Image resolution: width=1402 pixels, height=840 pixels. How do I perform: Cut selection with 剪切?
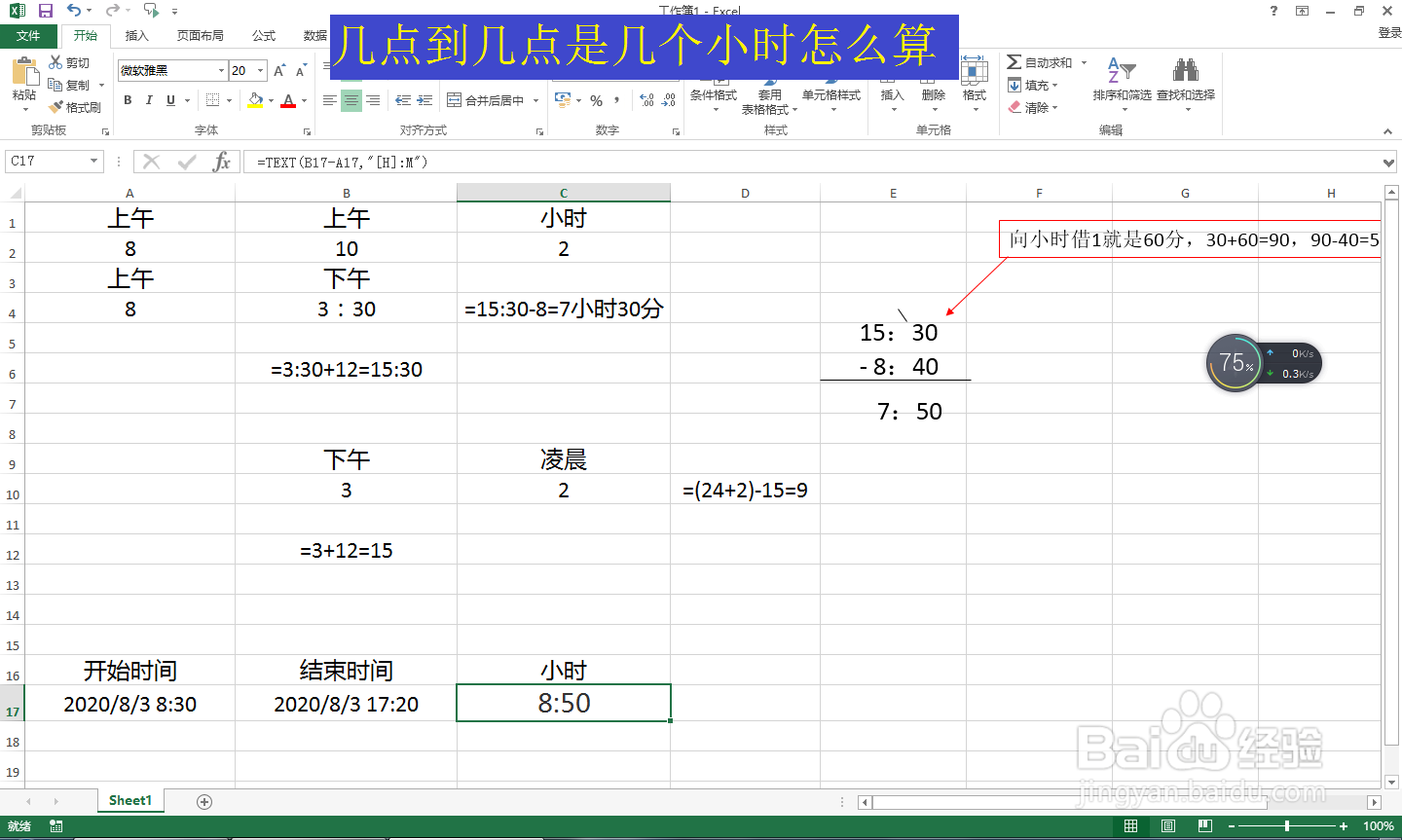(69, 63)
